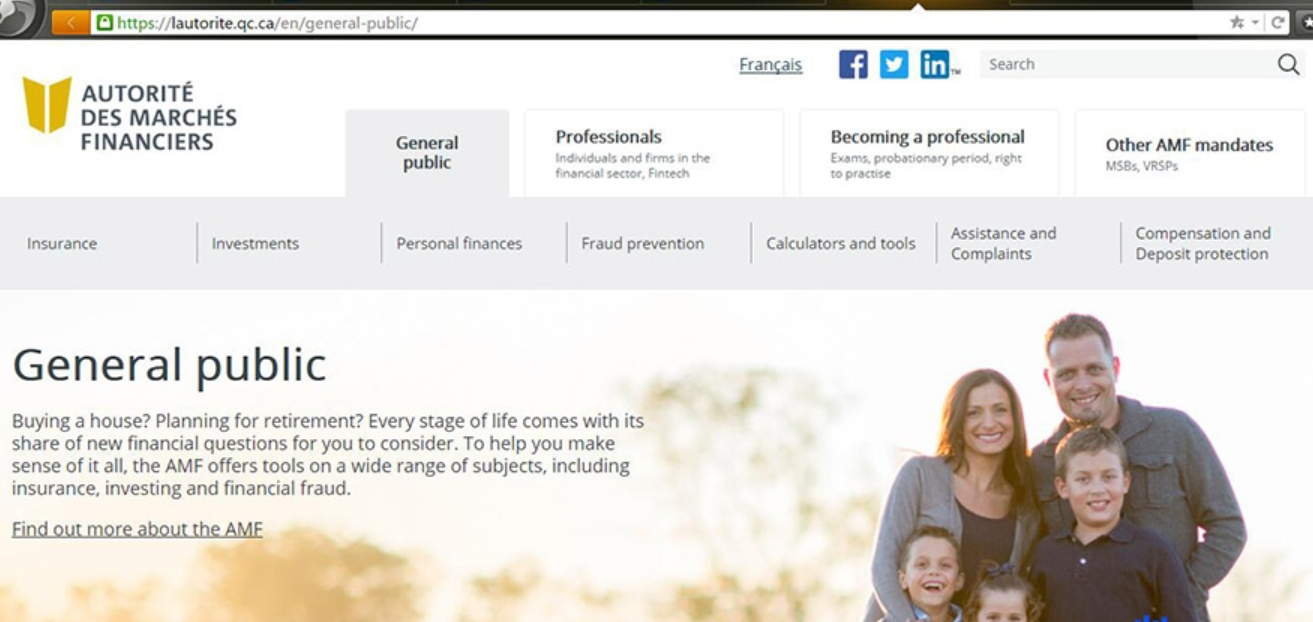Open Calculators and tools menu item
This screenshot has width=1313, height=622.
(x=840, y=244)
